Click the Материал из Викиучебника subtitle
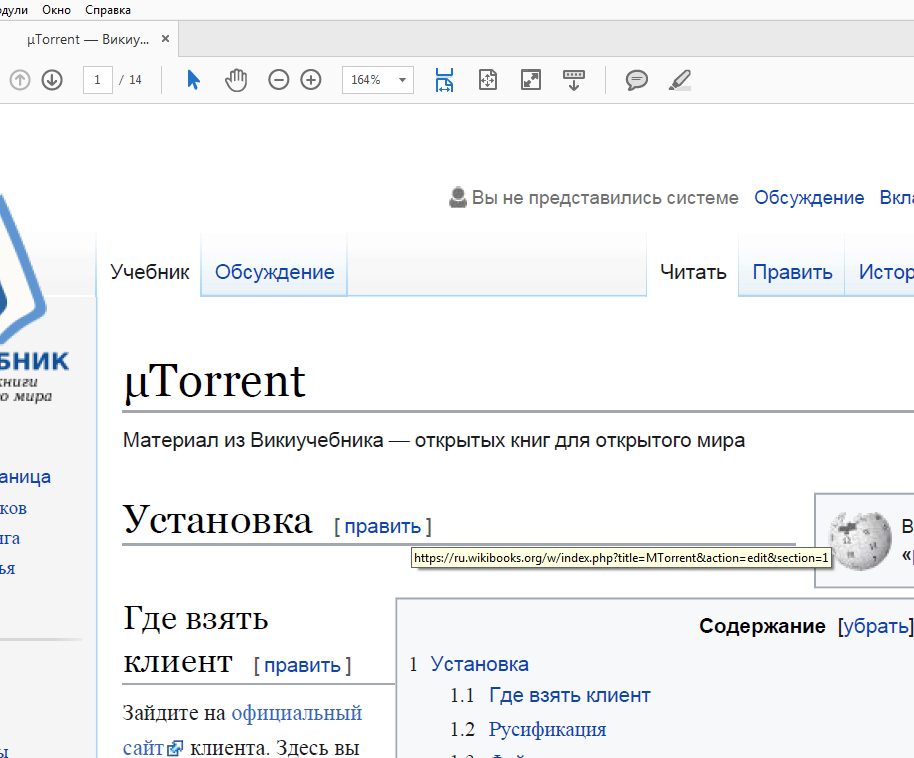This screenshot has width=914, height=758. 434,440
